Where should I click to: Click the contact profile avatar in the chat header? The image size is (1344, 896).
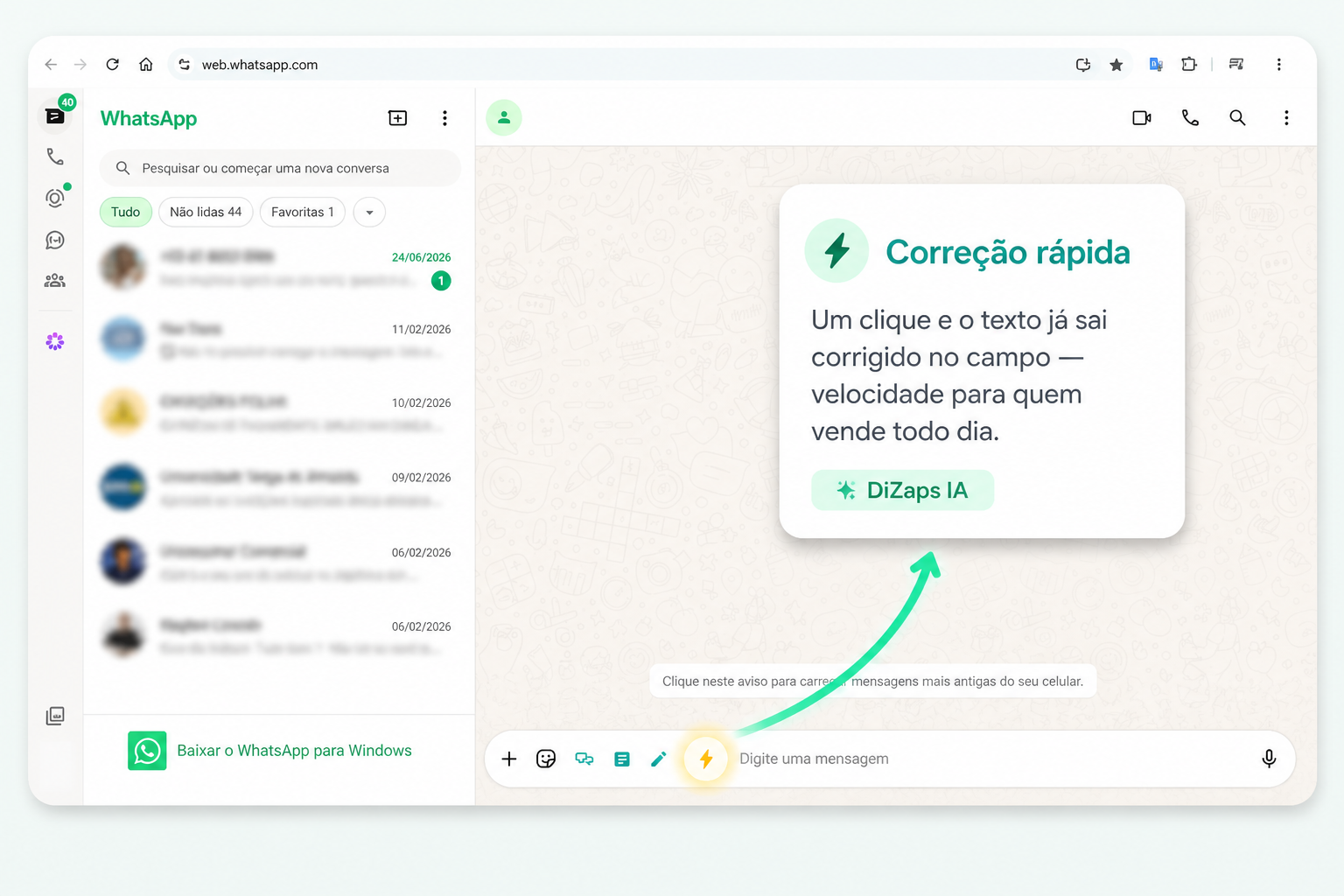coord(504,117)
